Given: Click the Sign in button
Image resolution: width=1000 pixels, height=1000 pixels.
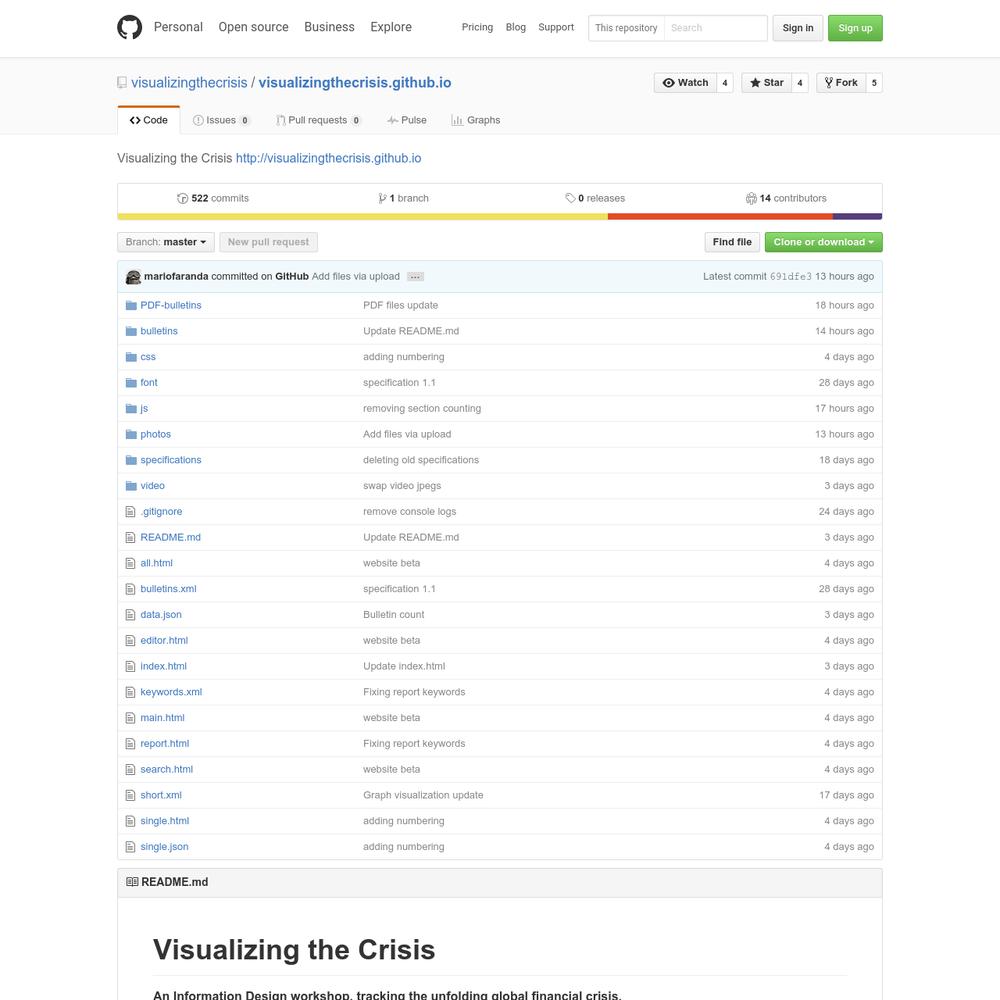Looking at the screenshot, I should coord(798,28).
